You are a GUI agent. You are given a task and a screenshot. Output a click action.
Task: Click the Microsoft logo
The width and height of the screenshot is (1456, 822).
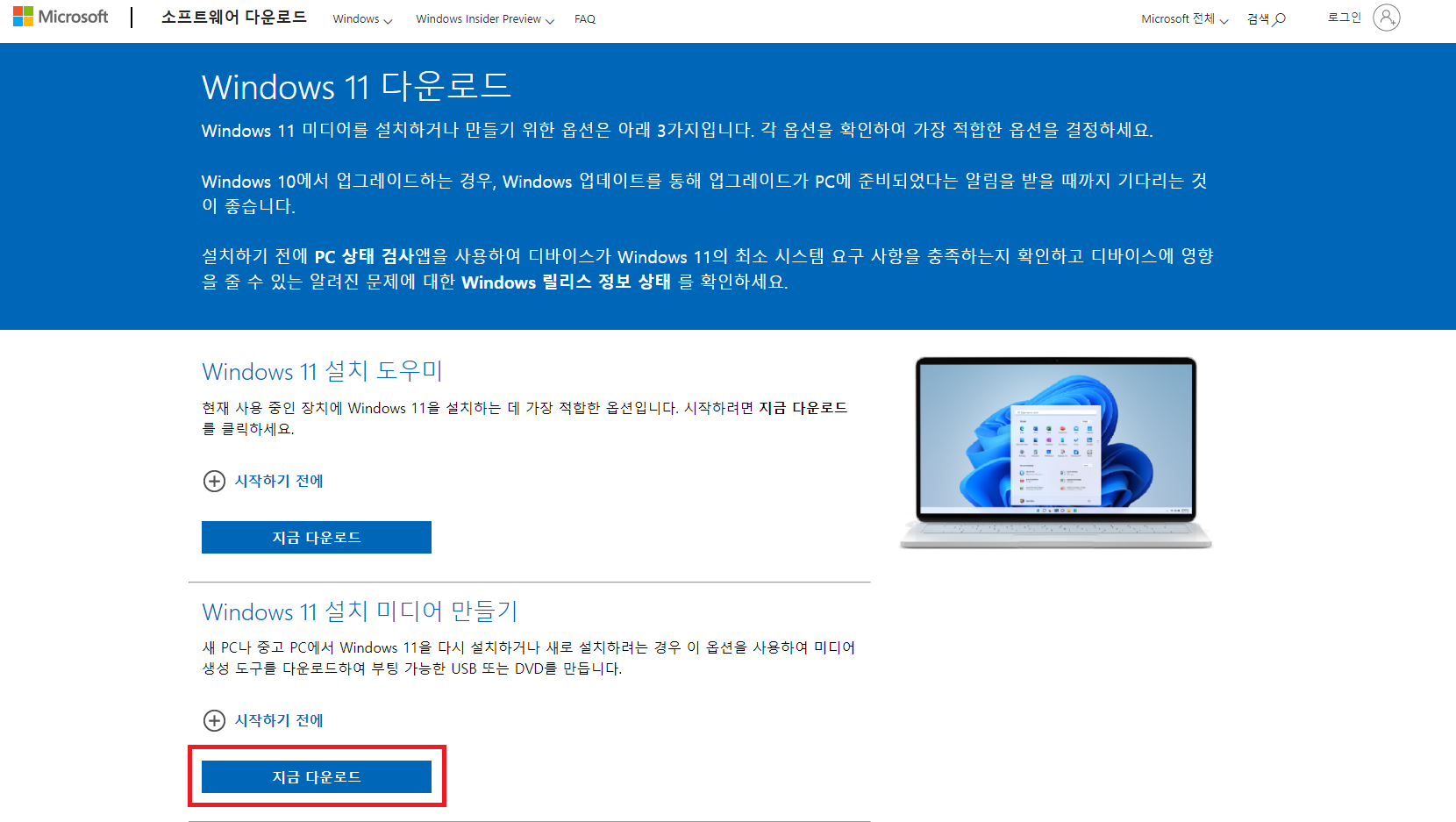coord(61,17)
